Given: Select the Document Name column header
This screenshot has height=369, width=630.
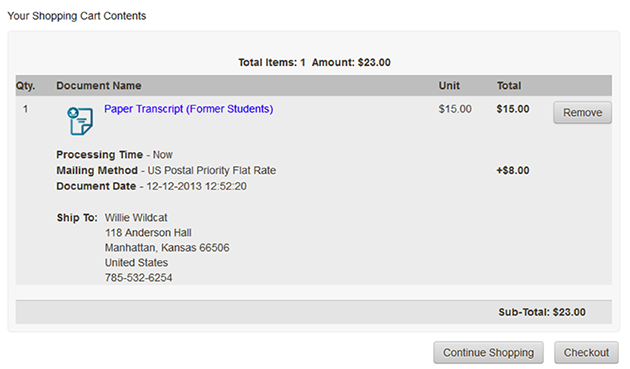Looking at the screenshot, I should pos(99,86).
